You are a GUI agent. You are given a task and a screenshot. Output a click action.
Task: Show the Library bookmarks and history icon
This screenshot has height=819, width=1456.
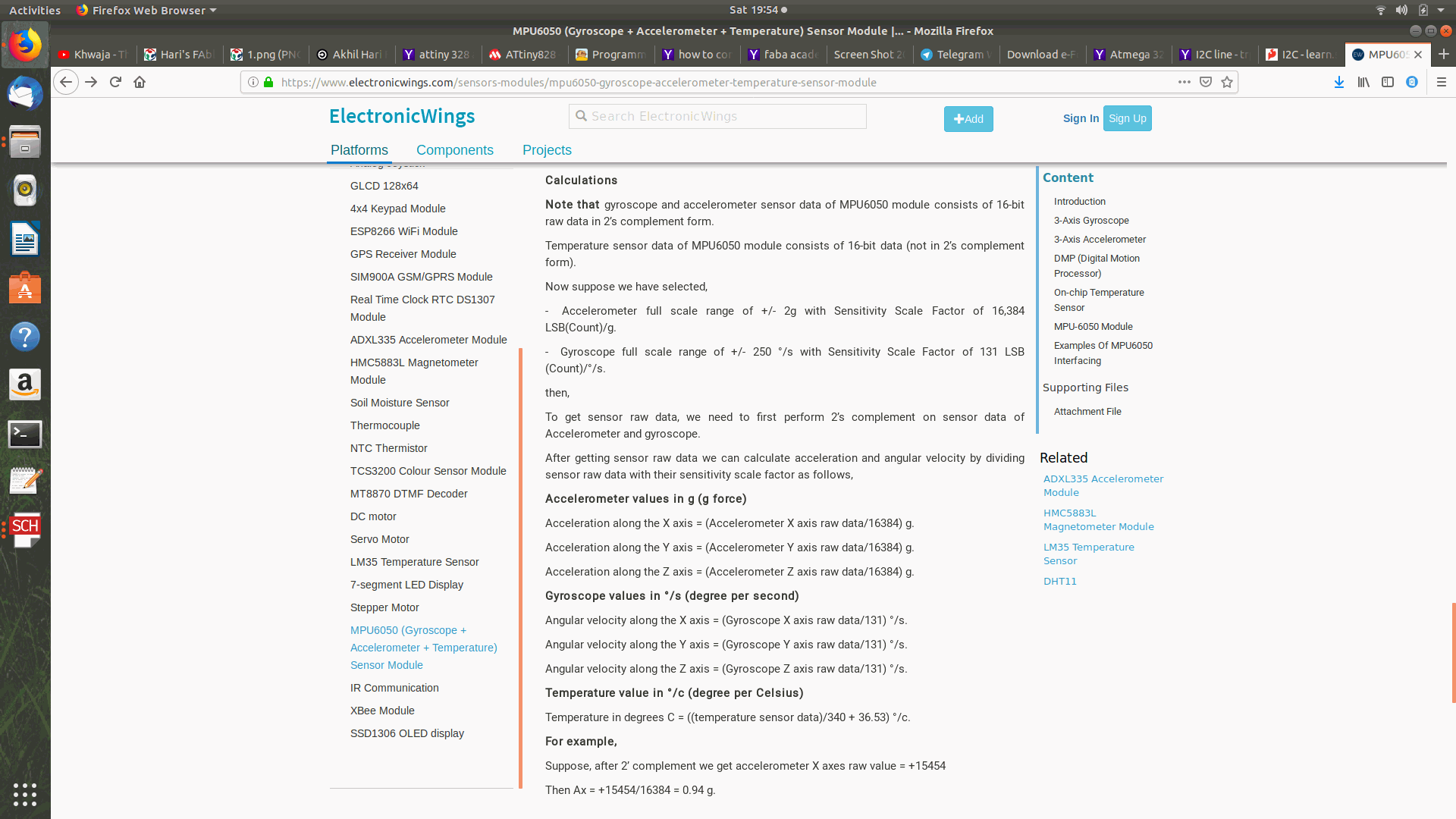click(1363, 82)
